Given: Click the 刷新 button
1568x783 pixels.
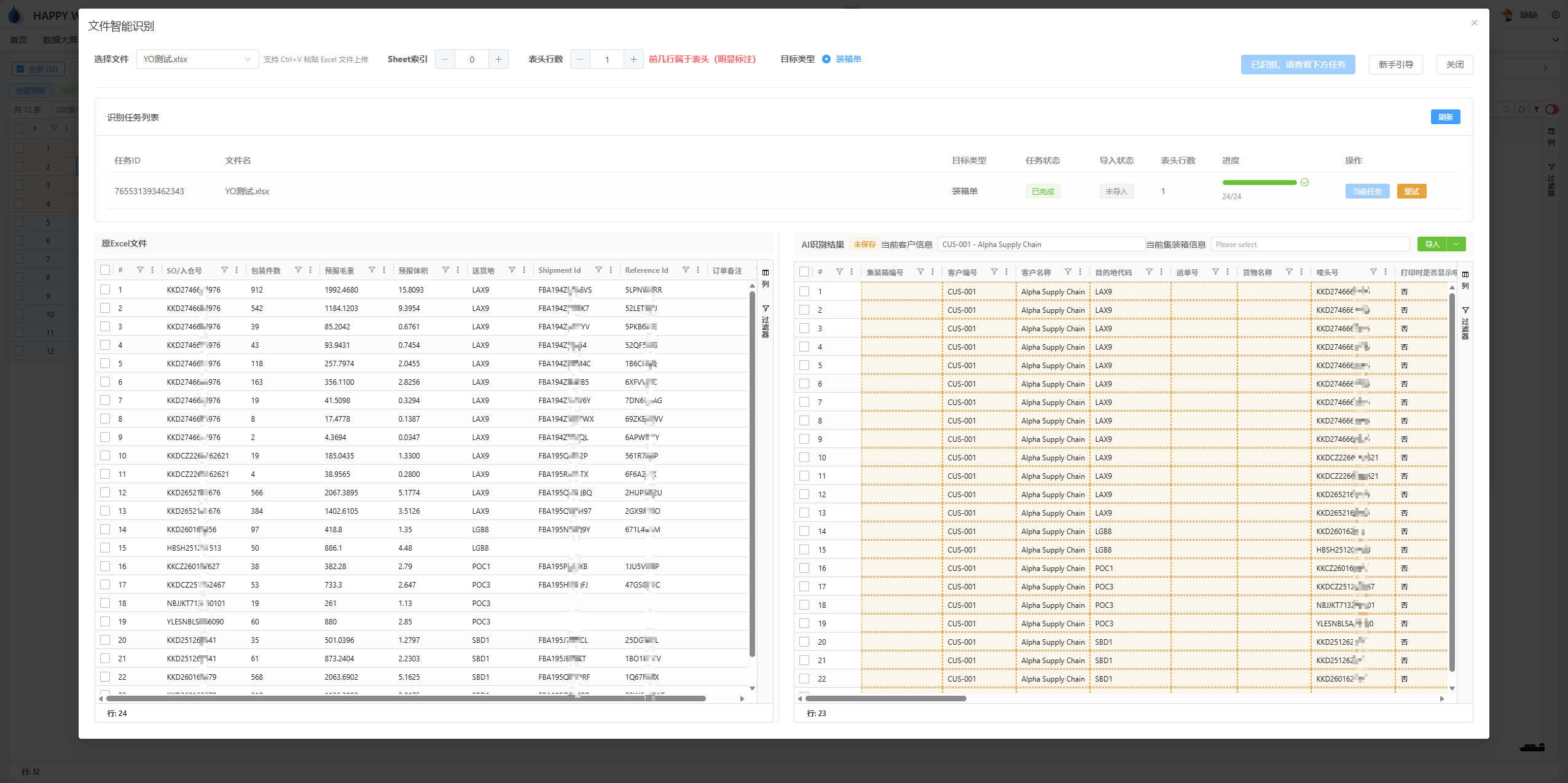Looking at the screenshot, I should coord(1445,117).
